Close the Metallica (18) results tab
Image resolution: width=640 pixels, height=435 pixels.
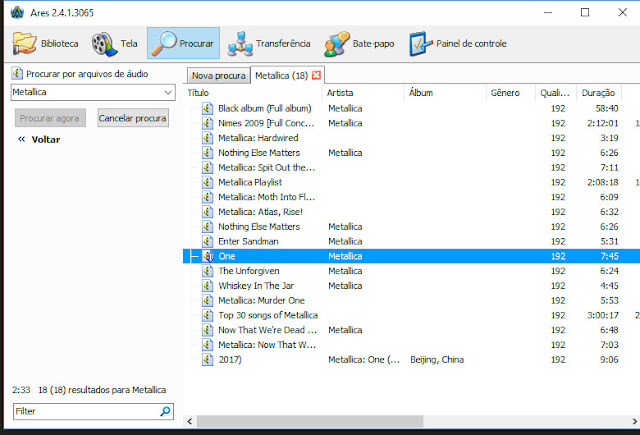316,75
